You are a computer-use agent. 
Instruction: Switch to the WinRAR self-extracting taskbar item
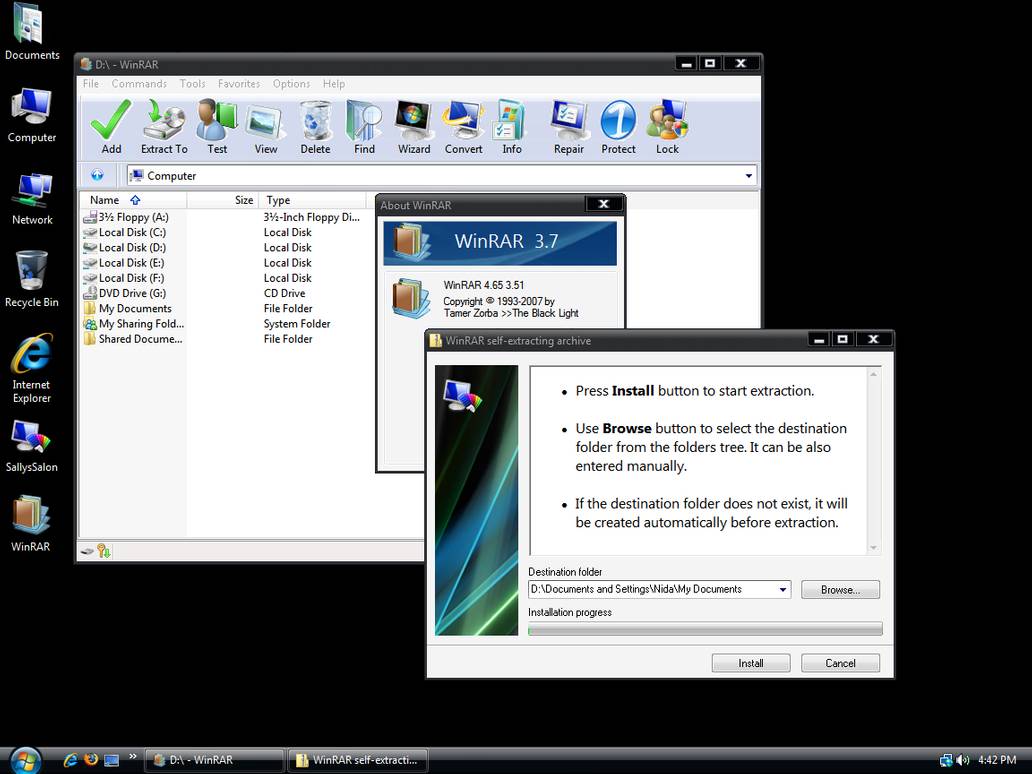358,760
